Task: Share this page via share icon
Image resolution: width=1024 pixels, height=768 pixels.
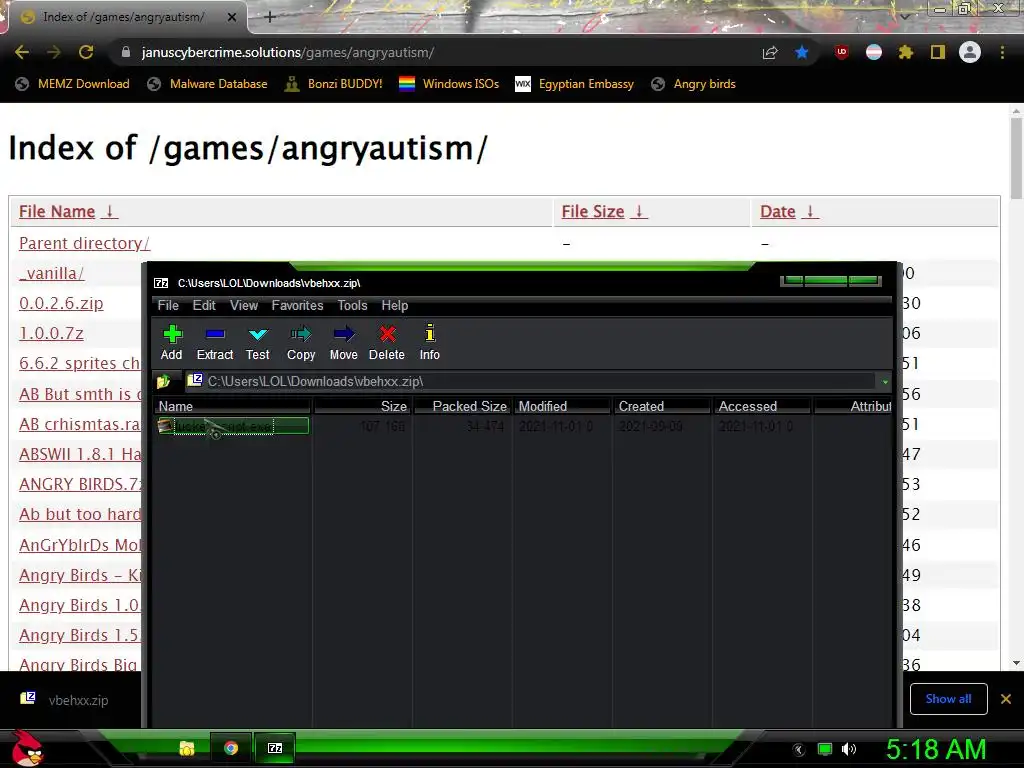Action: tap(770, 53)
